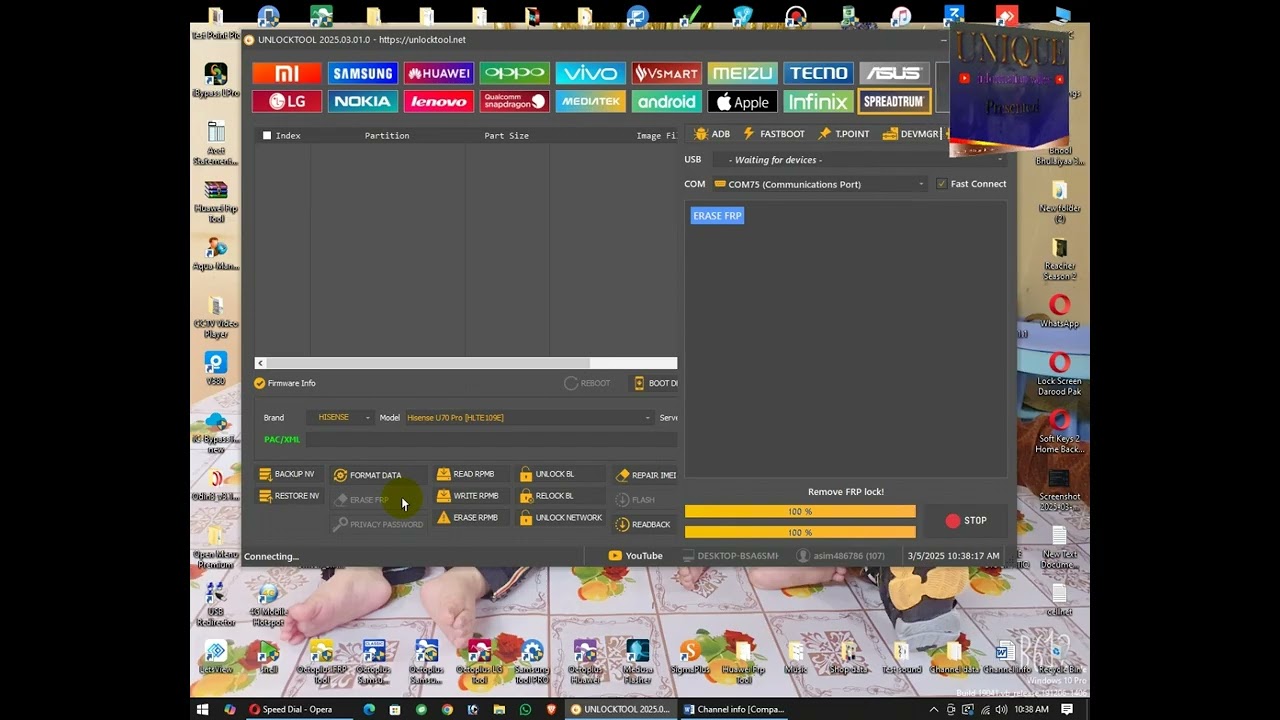Switch to Channel info Word taskbar window

tap(736, 710)
